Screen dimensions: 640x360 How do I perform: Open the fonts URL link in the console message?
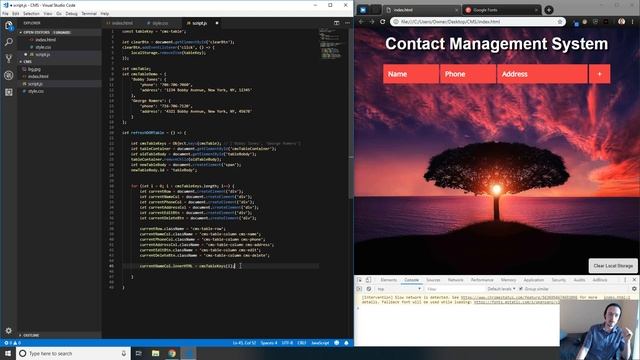516,302
